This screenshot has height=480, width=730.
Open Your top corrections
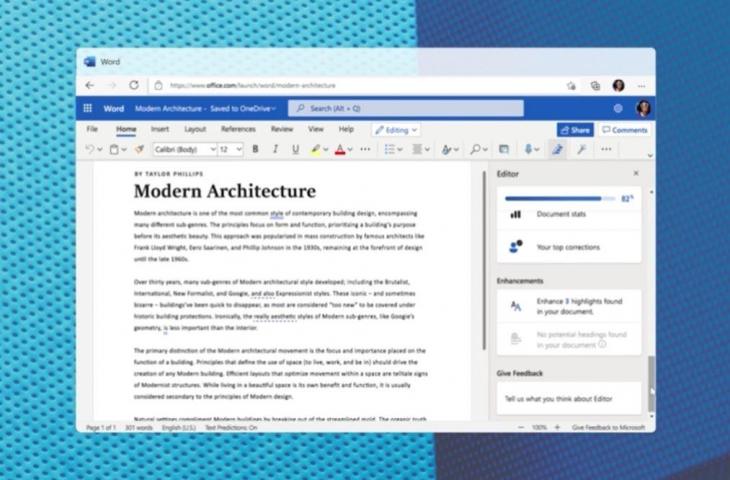pos(568,247)
